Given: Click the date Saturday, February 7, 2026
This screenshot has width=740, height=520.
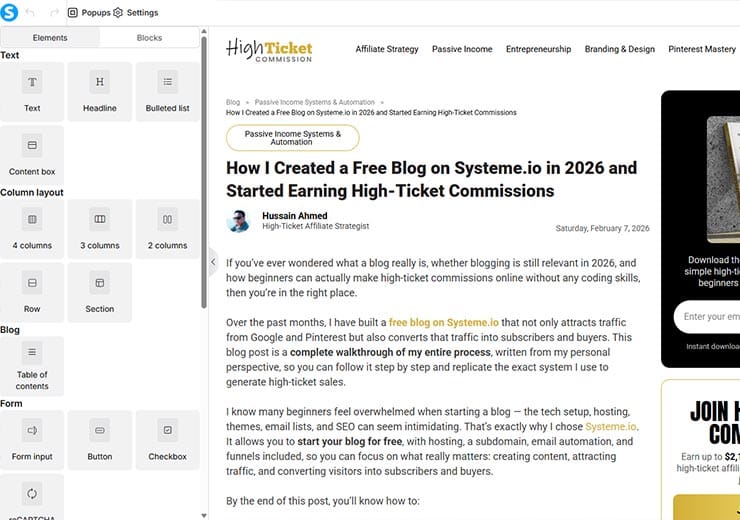Looking at the screenshot, I should 602,228.
